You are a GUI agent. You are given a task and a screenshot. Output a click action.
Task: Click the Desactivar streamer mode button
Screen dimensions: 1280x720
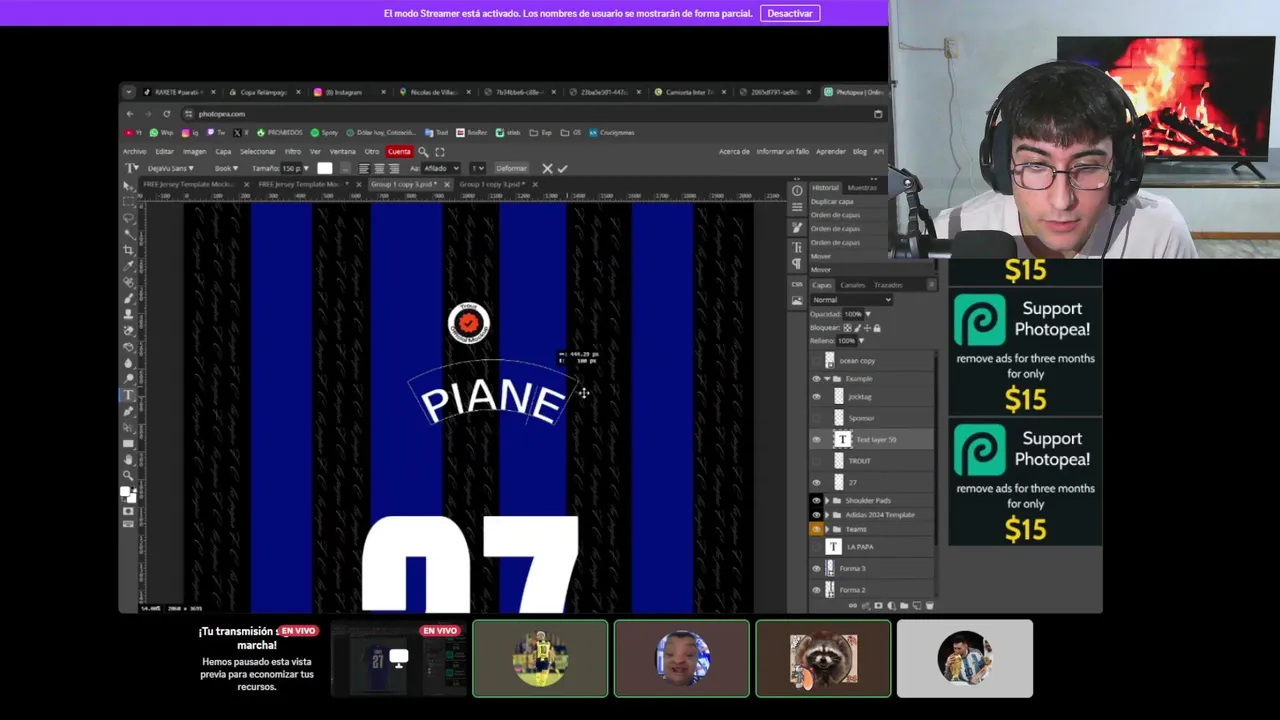pos(790,13)
